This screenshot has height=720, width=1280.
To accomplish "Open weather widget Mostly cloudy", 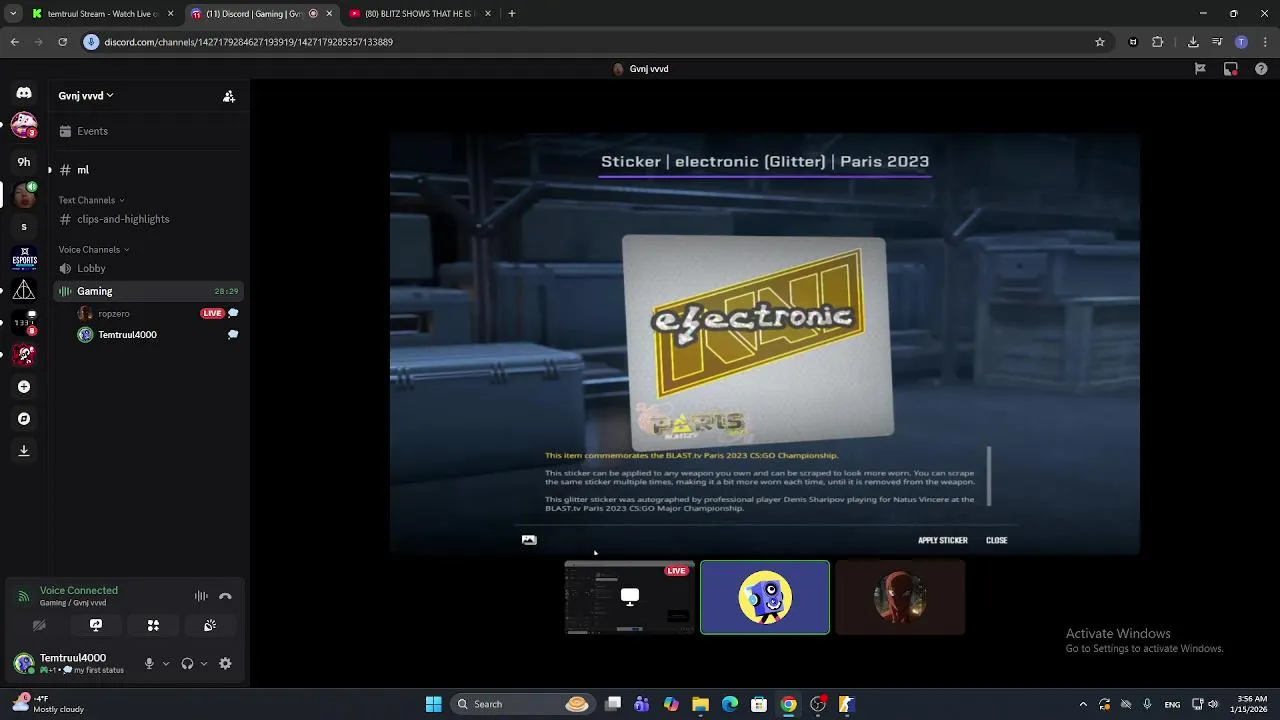I will (48, 704).
